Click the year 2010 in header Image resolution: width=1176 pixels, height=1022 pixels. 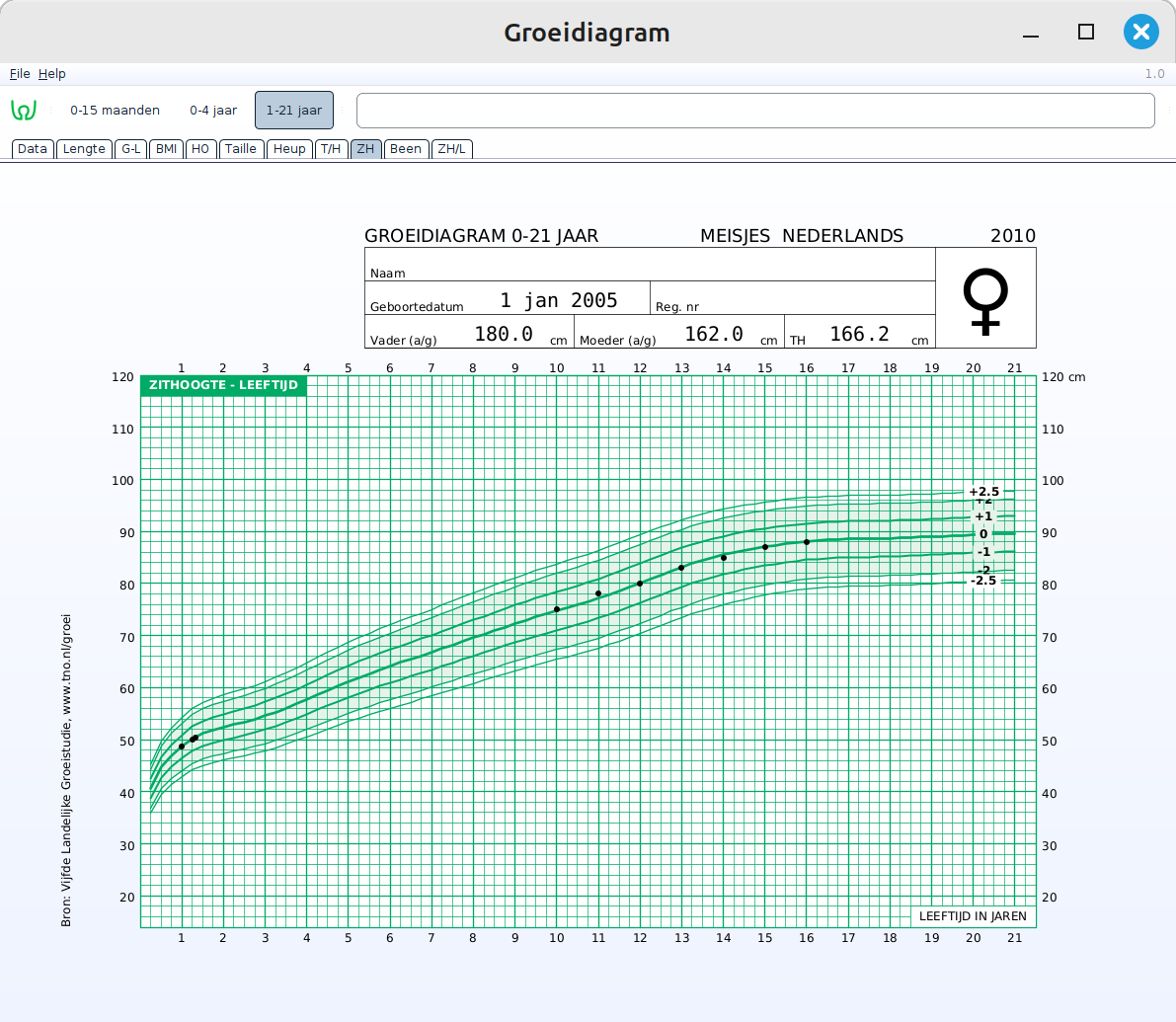tap(1012, 235)
